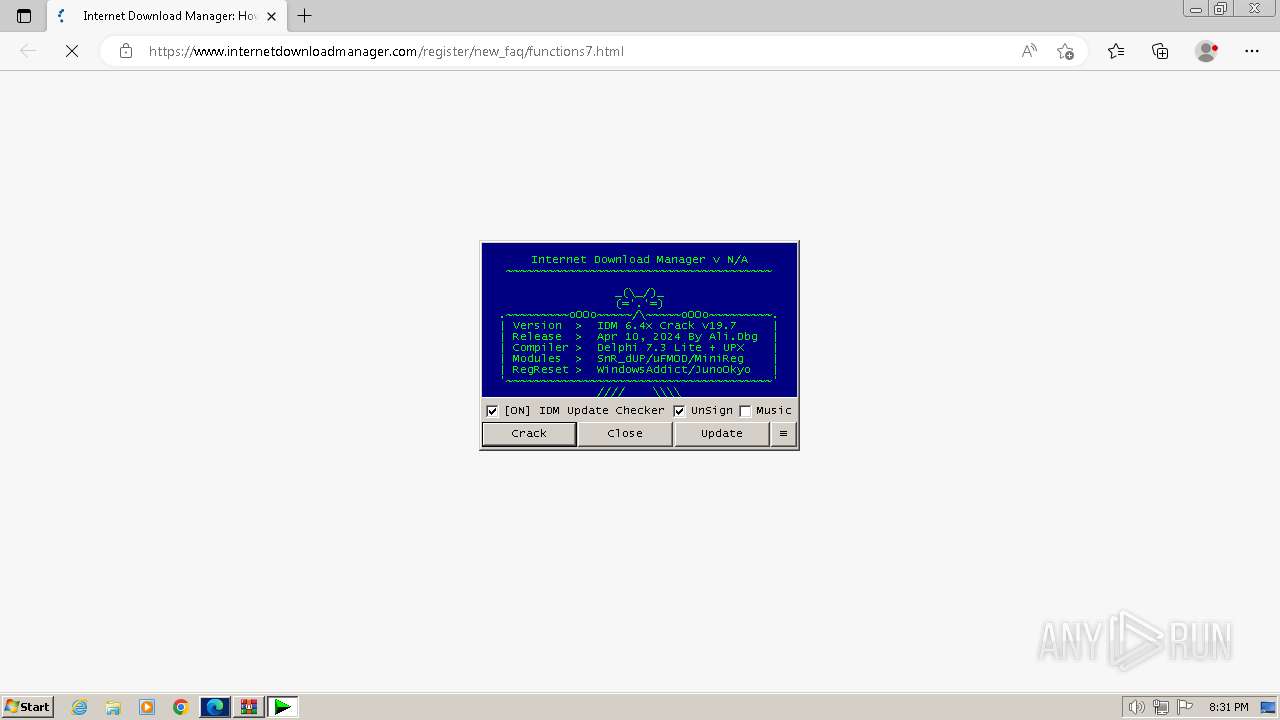Restore down the Edge browser window
1280x720 pixels.
coord(1221,9)
